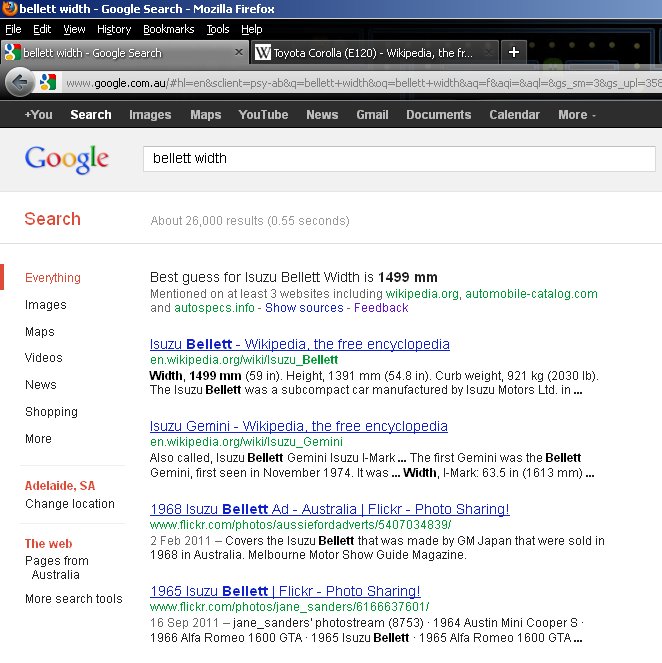Click the red 'Search' heading
This screenshot has height=663, width=662.
(52, 219)
